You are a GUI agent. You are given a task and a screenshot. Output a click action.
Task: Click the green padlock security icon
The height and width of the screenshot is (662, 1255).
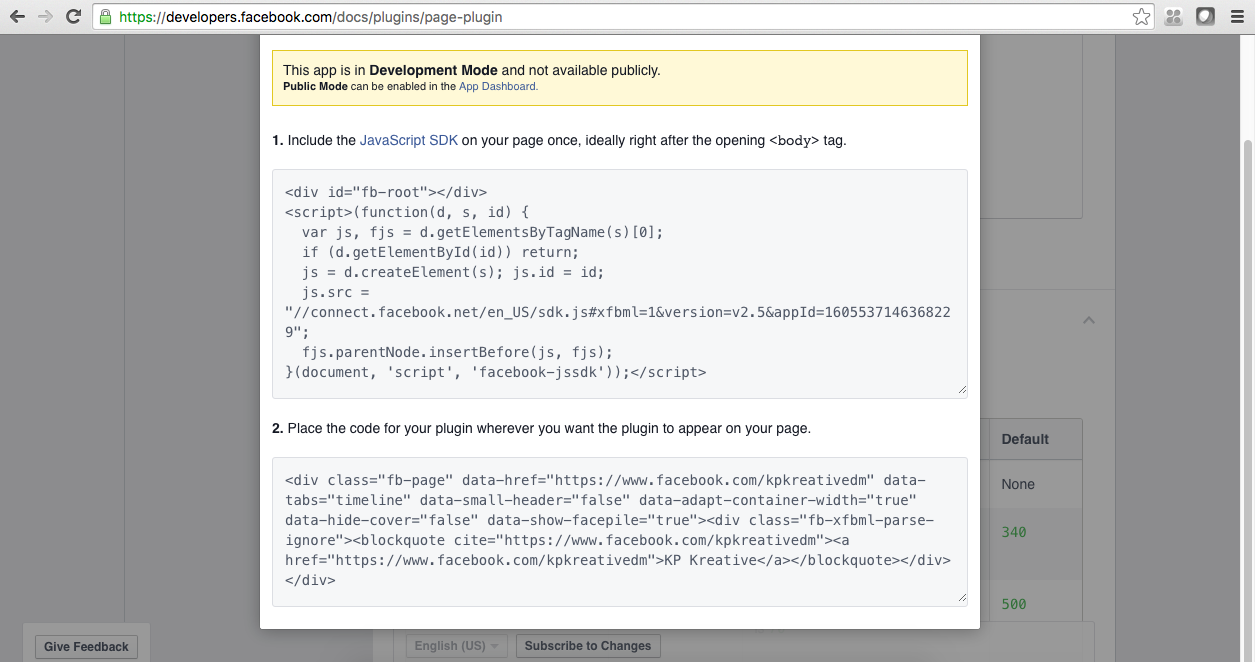point(106,17)
